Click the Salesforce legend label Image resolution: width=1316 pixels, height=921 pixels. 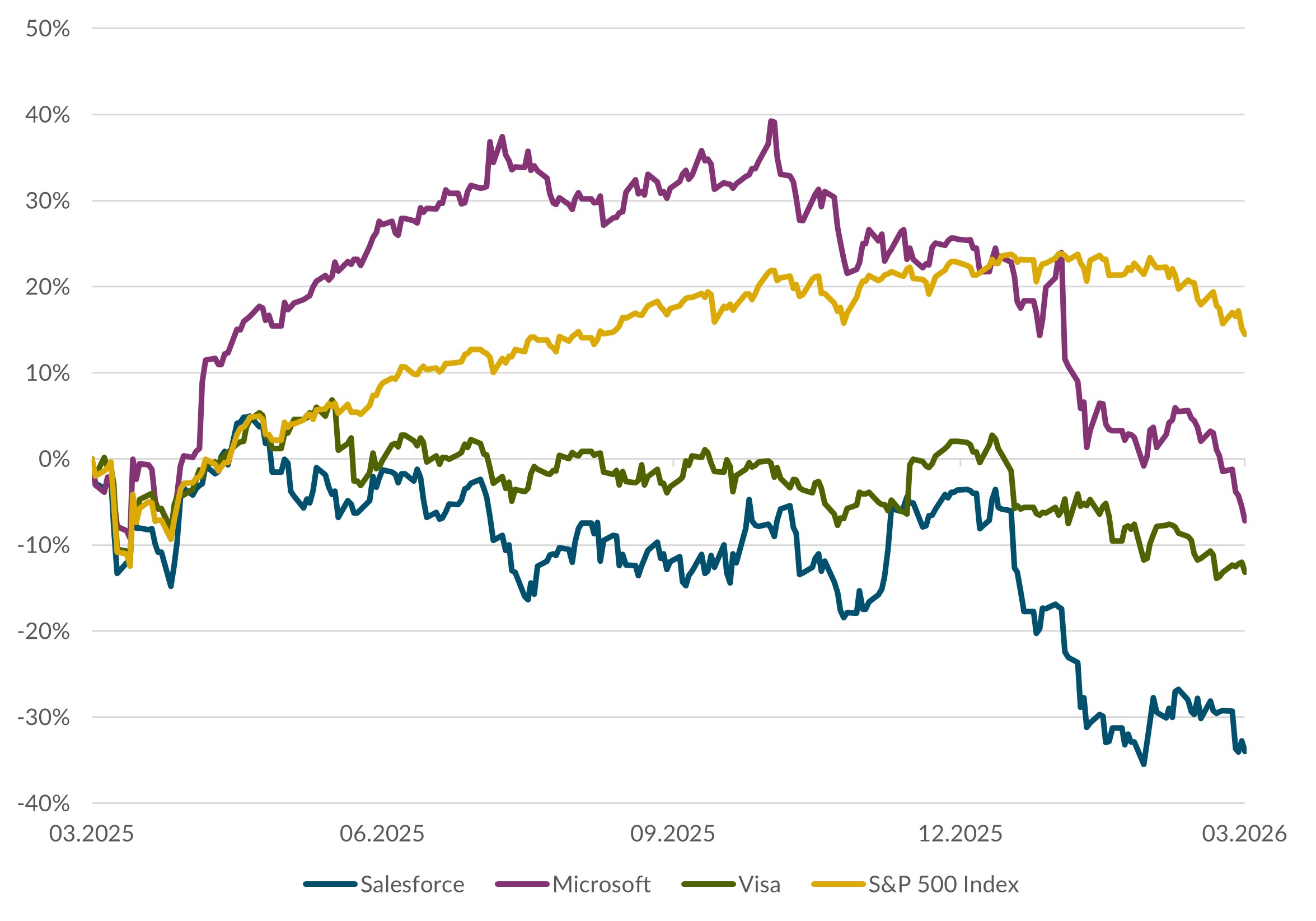412,884
